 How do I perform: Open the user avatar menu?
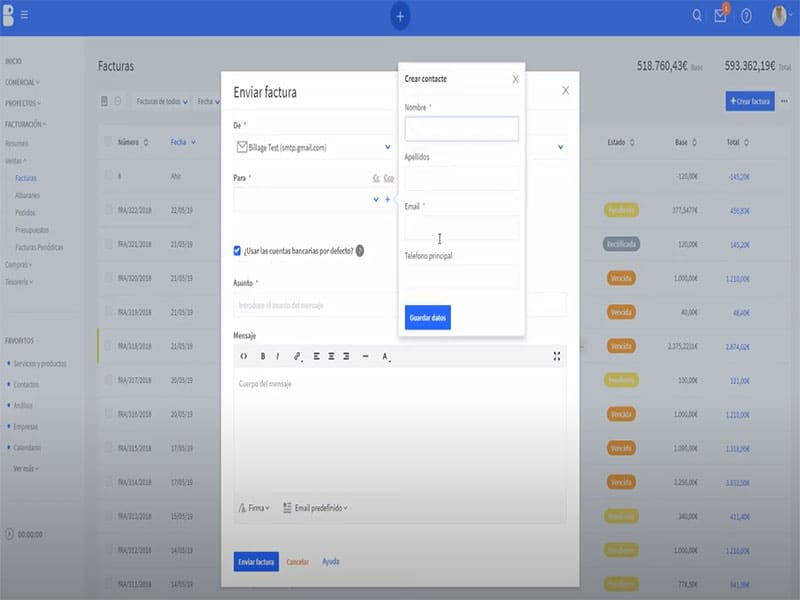click(779, 16)
